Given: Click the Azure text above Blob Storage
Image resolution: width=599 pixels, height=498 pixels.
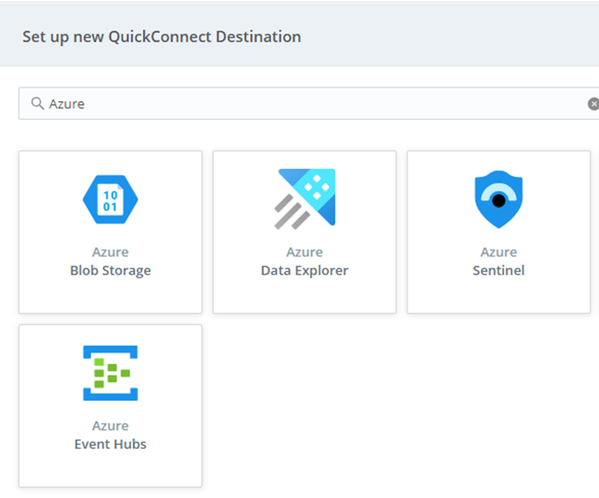Looking at the screenshot, I should (x=110, y=252).
